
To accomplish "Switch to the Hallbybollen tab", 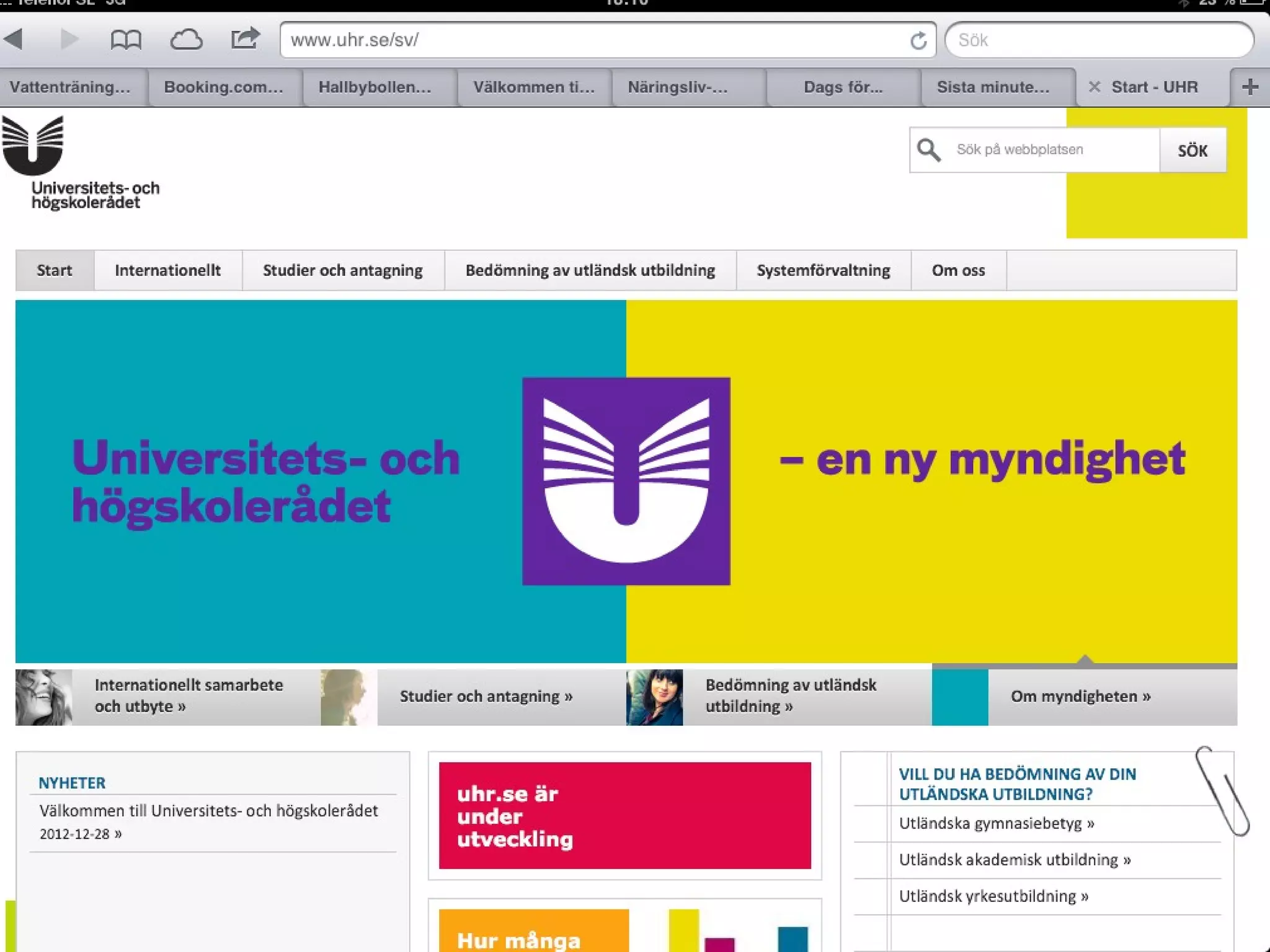I will pos(375,87).
